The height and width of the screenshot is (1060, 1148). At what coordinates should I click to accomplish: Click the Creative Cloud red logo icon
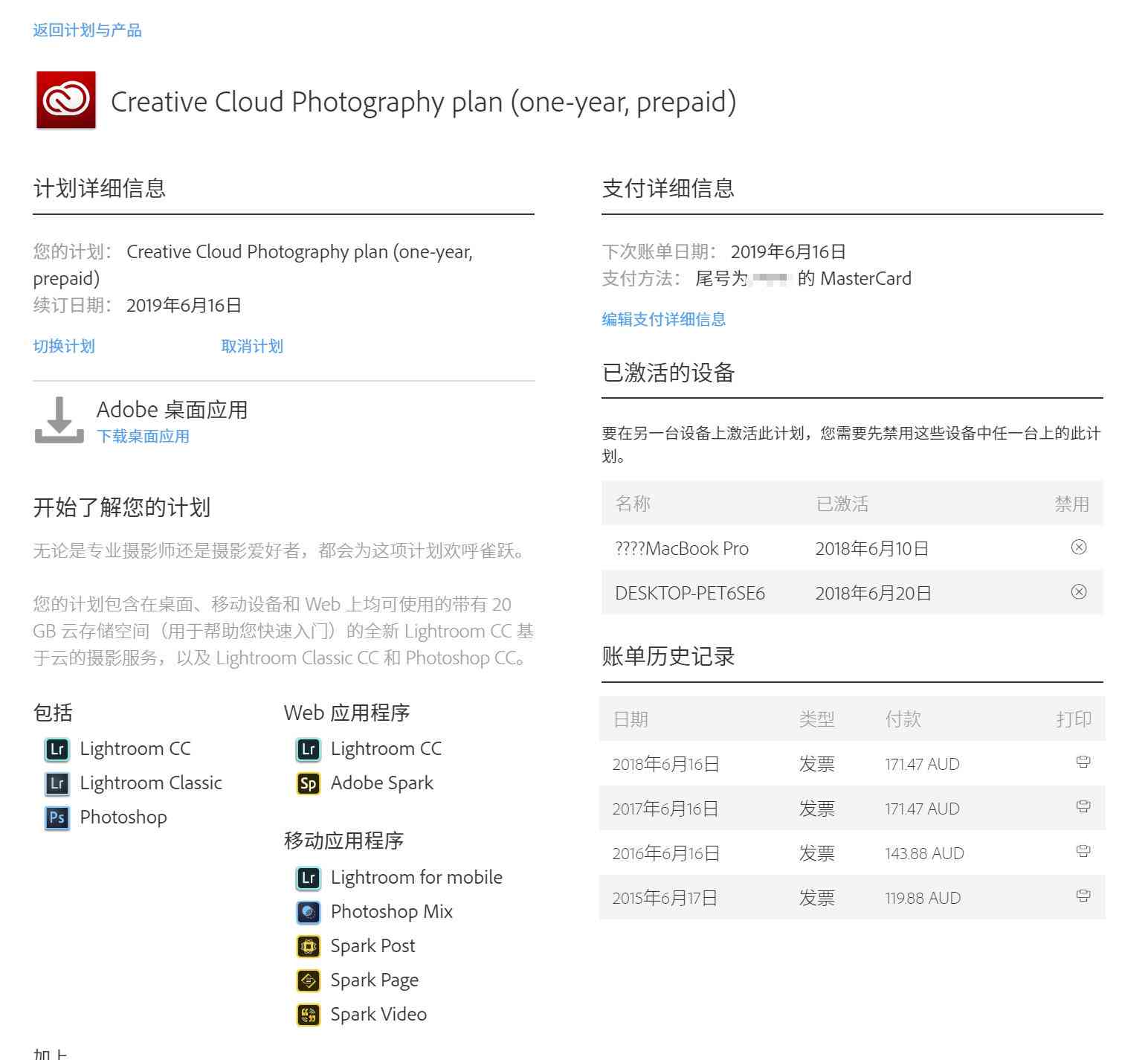point(66,100)
